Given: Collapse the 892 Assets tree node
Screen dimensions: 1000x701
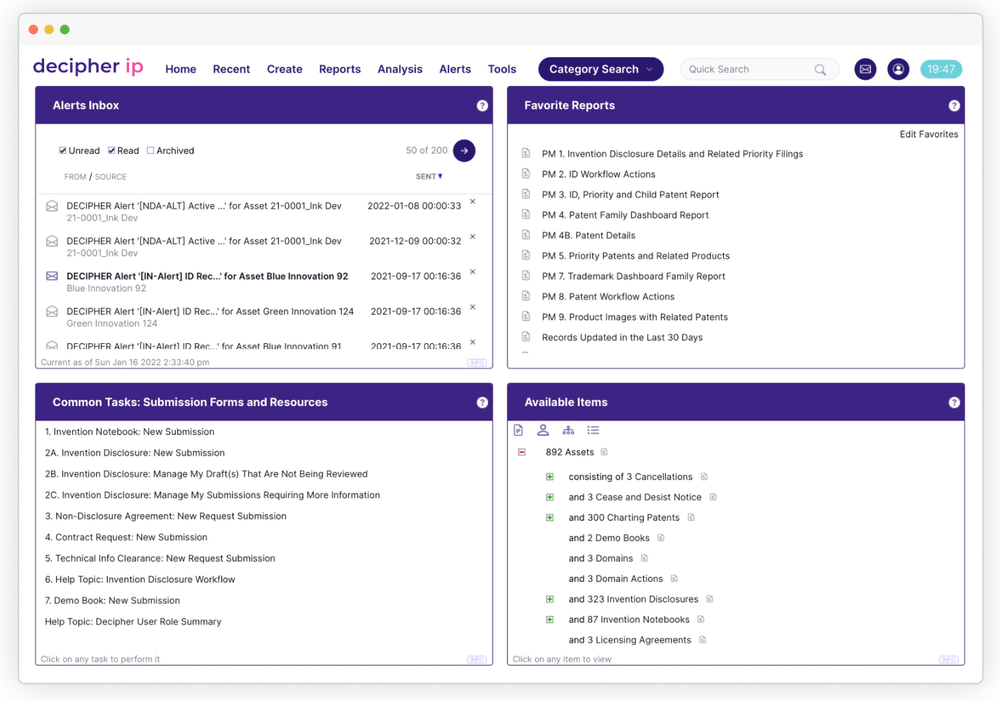Looking at the screenshot, I should point(522,452).
